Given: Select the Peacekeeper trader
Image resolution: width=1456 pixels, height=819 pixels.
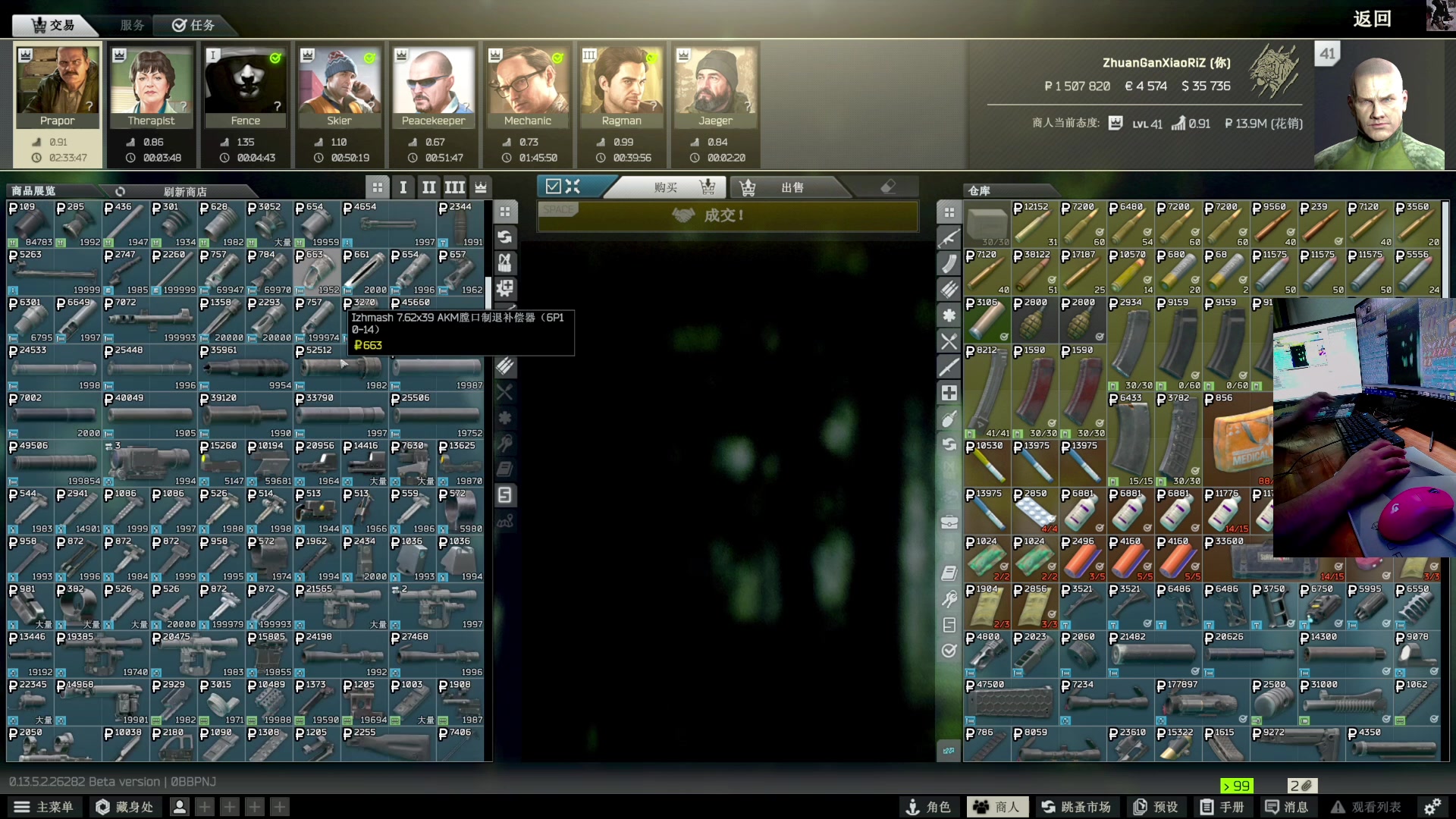Looking at the screenshot, I should [433, 105].
